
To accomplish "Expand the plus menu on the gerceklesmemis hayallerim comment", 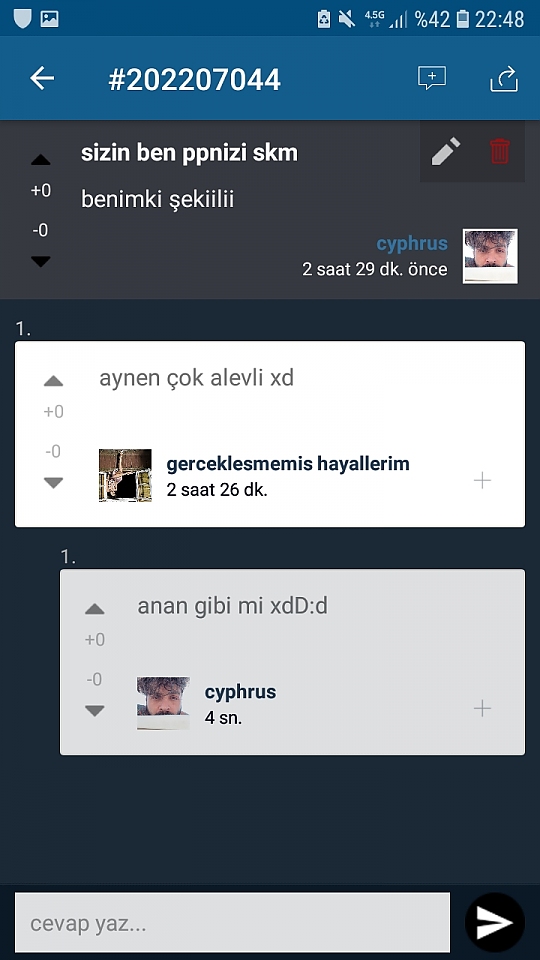I will (x=482, y=481).
